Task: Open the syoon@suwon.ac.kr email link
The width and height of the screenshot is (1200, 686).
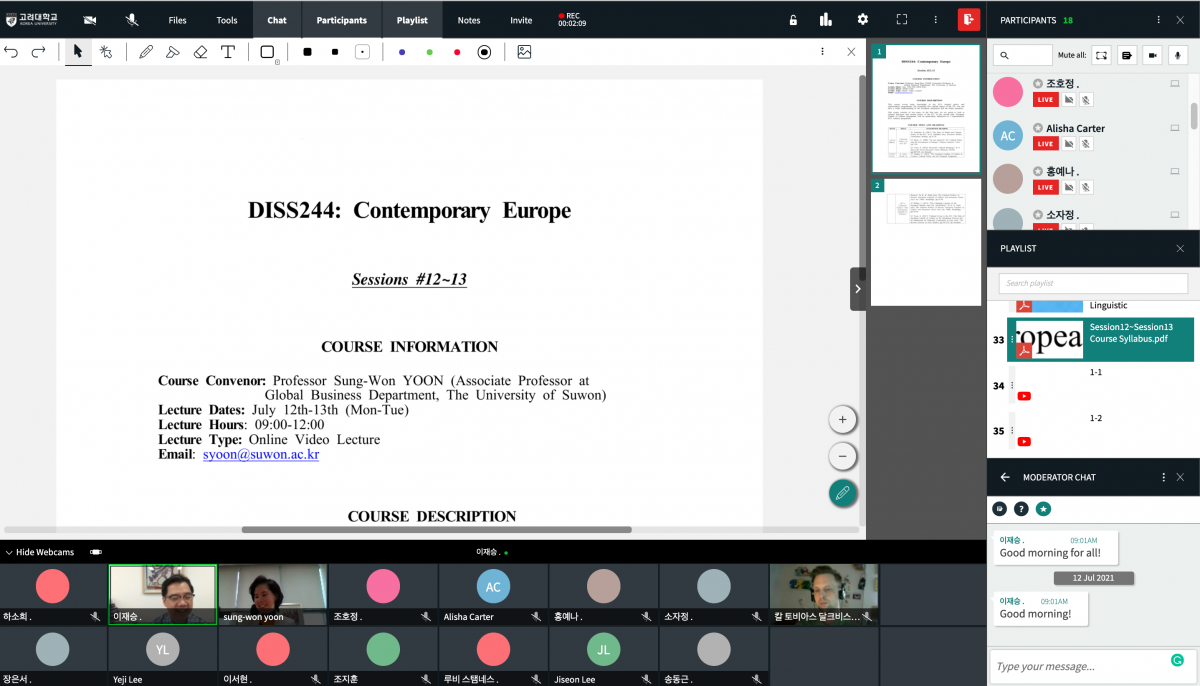Action: click(260, 454)
